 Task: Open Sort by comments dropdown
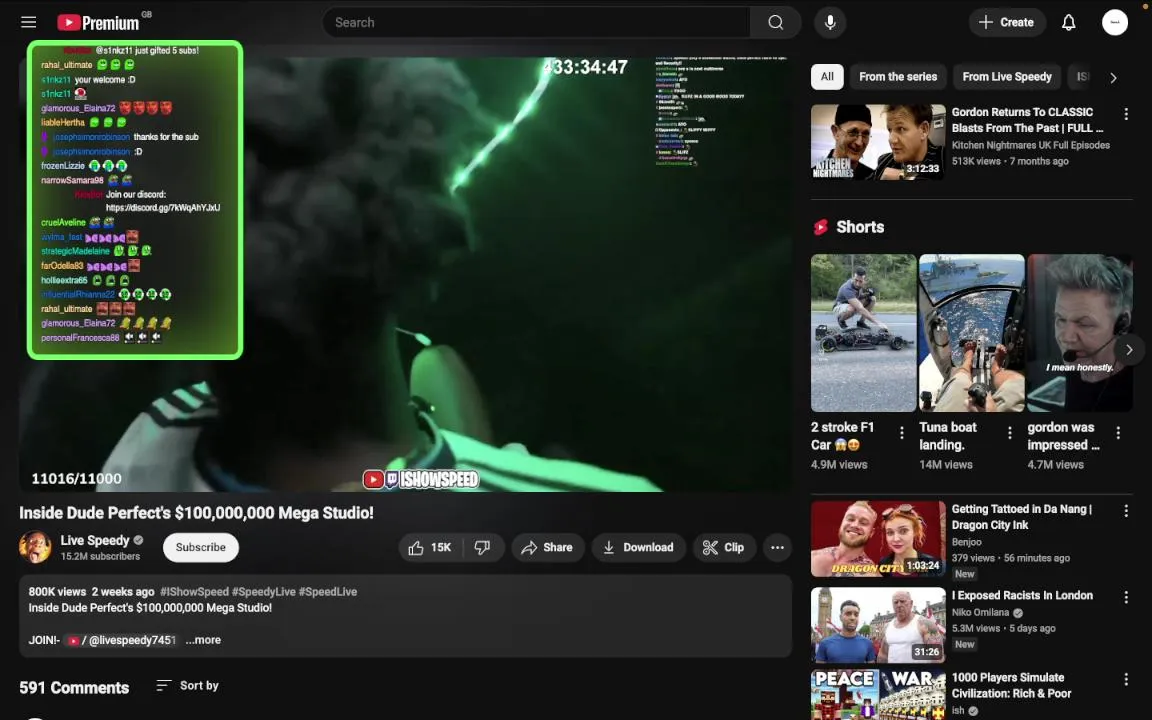[x=187, y=685]
